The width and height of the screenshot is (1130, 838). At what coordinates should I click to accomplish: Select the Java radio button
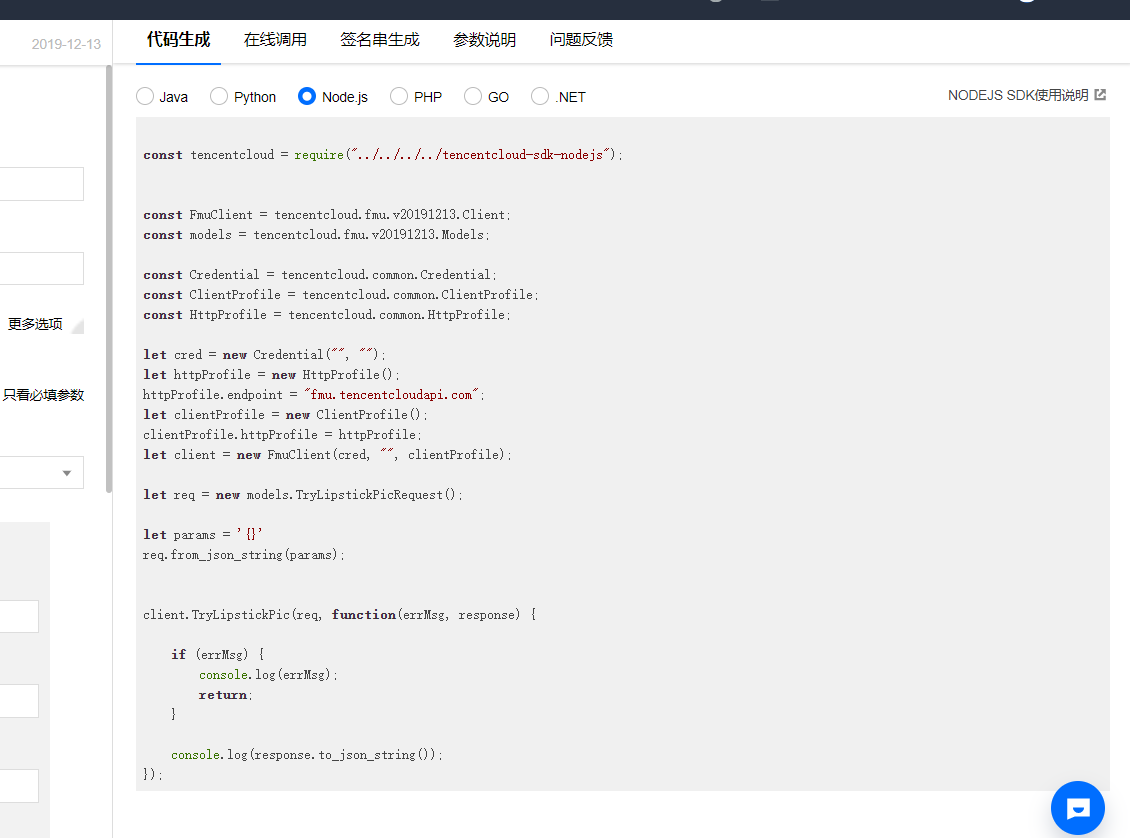(145, 97)
